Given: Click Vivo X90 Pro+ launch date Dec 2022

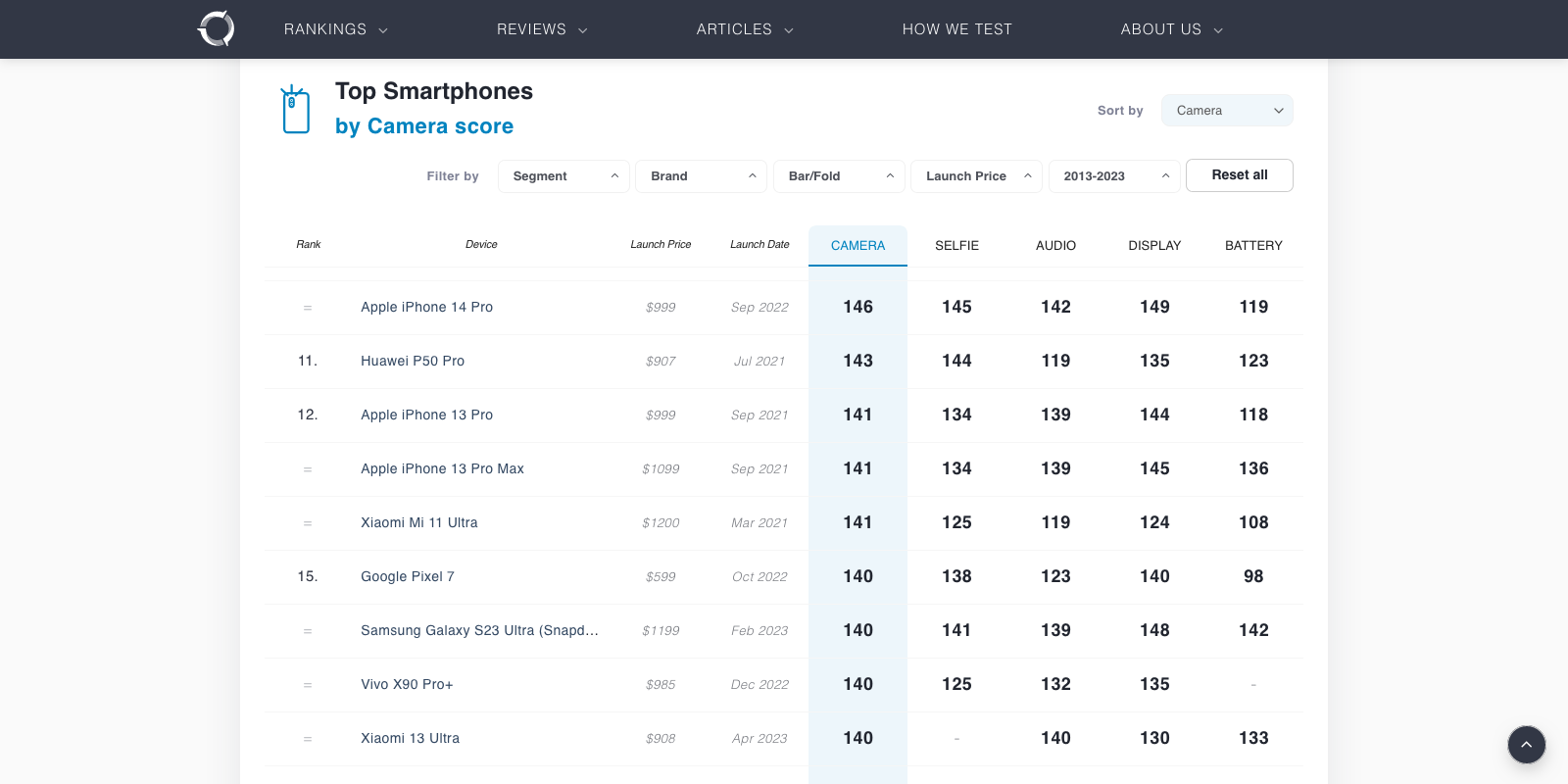Looking at the screenshot, I should coord(759,684).
